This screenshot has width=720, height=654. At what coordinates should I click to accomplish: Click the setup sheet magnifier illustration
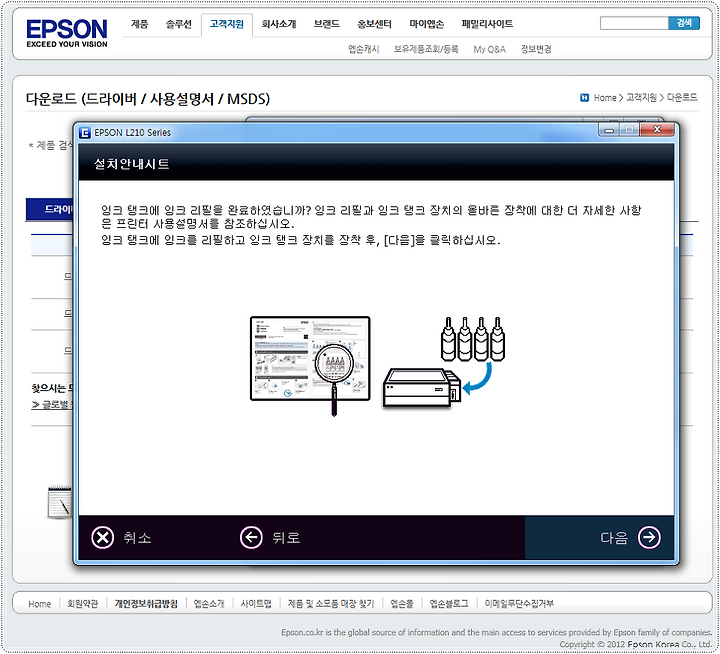310,366
